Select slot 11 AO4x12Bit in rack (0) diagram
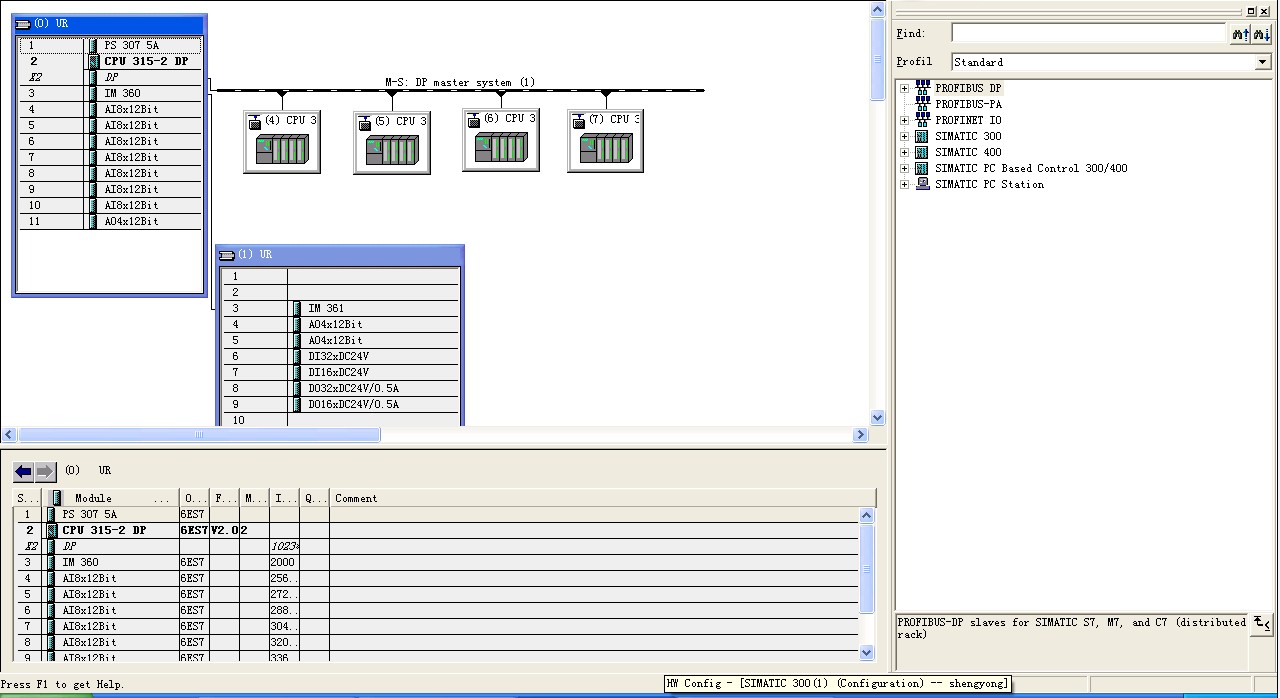 click(110, 222)
